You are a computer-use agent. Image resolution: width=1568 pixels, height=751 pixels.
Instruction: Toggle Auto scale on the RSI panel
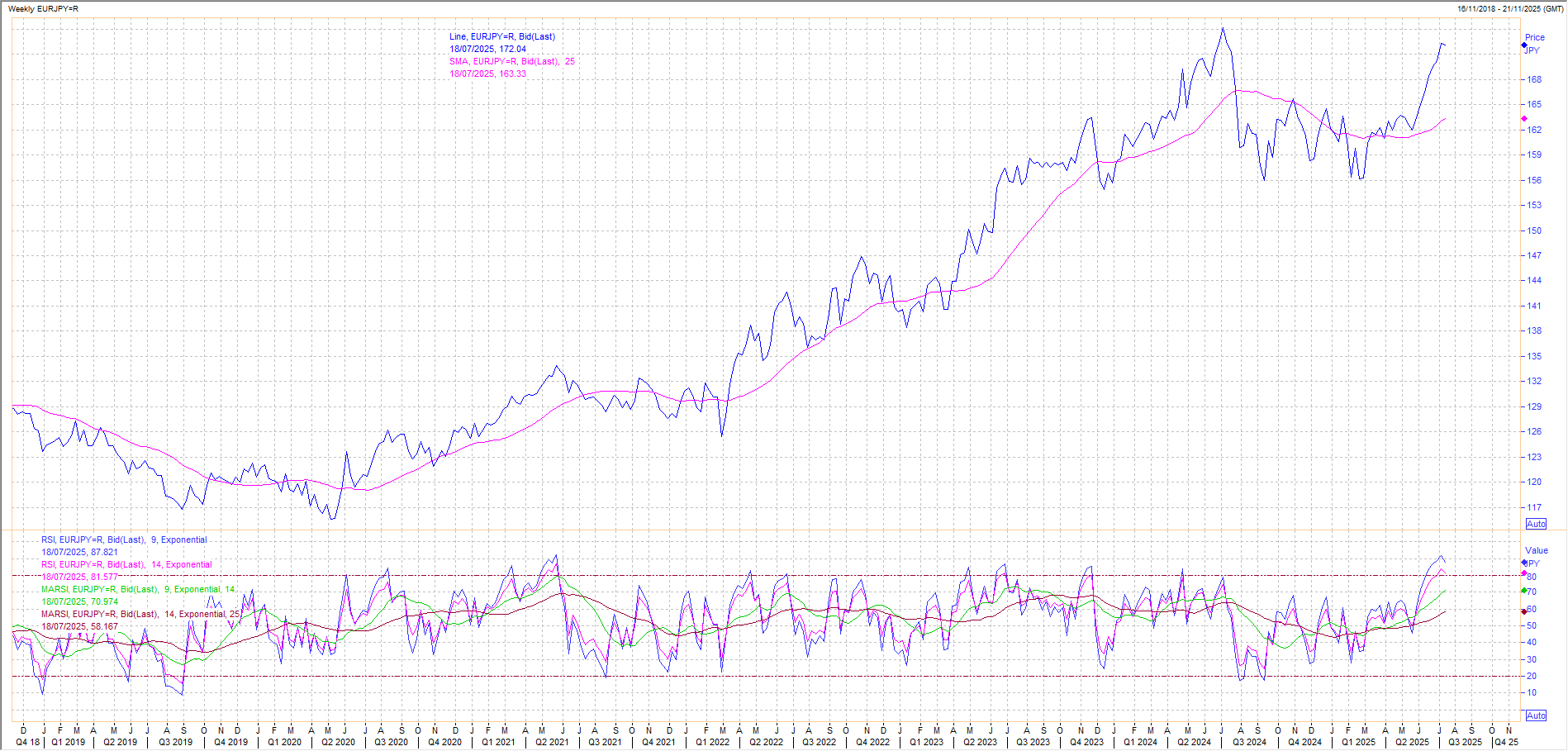1536,715
